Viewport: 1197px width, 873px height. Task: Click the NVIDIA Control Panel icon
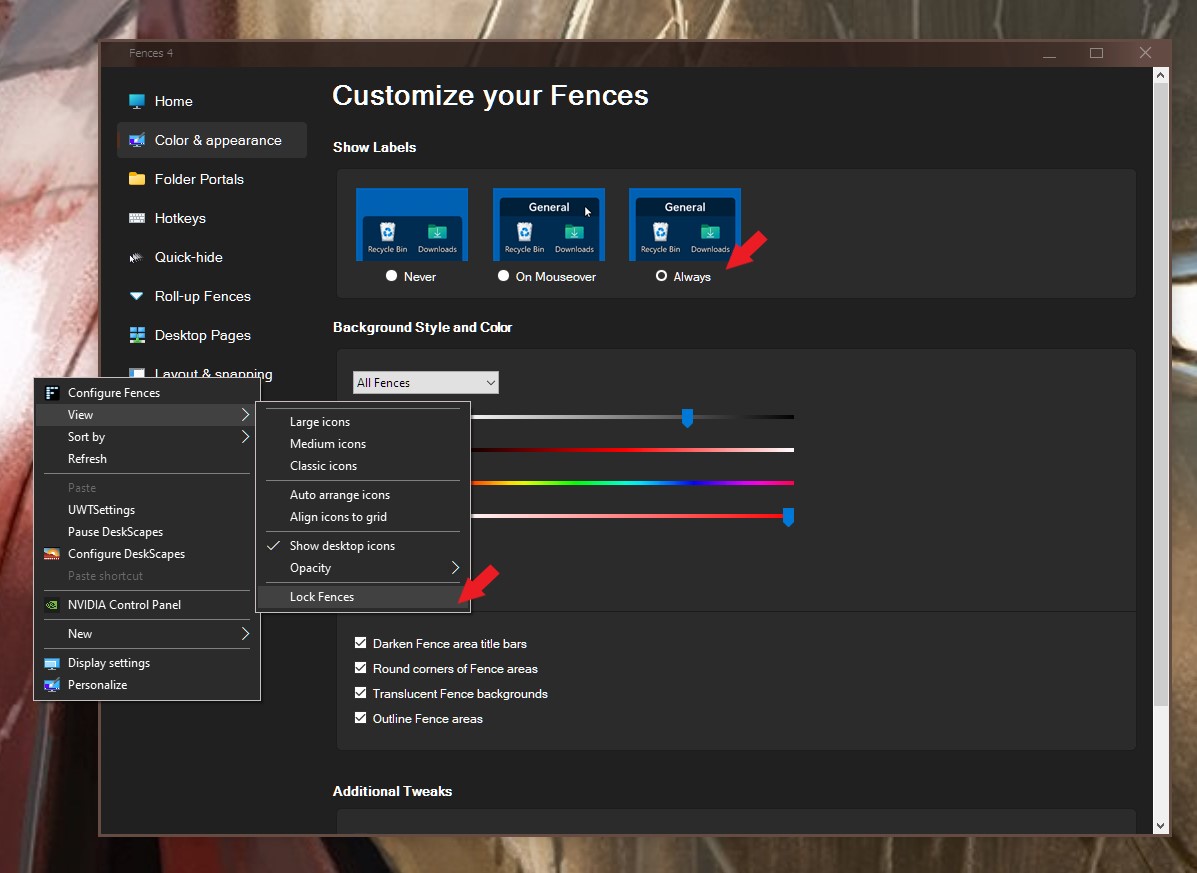tap(52, 605)
